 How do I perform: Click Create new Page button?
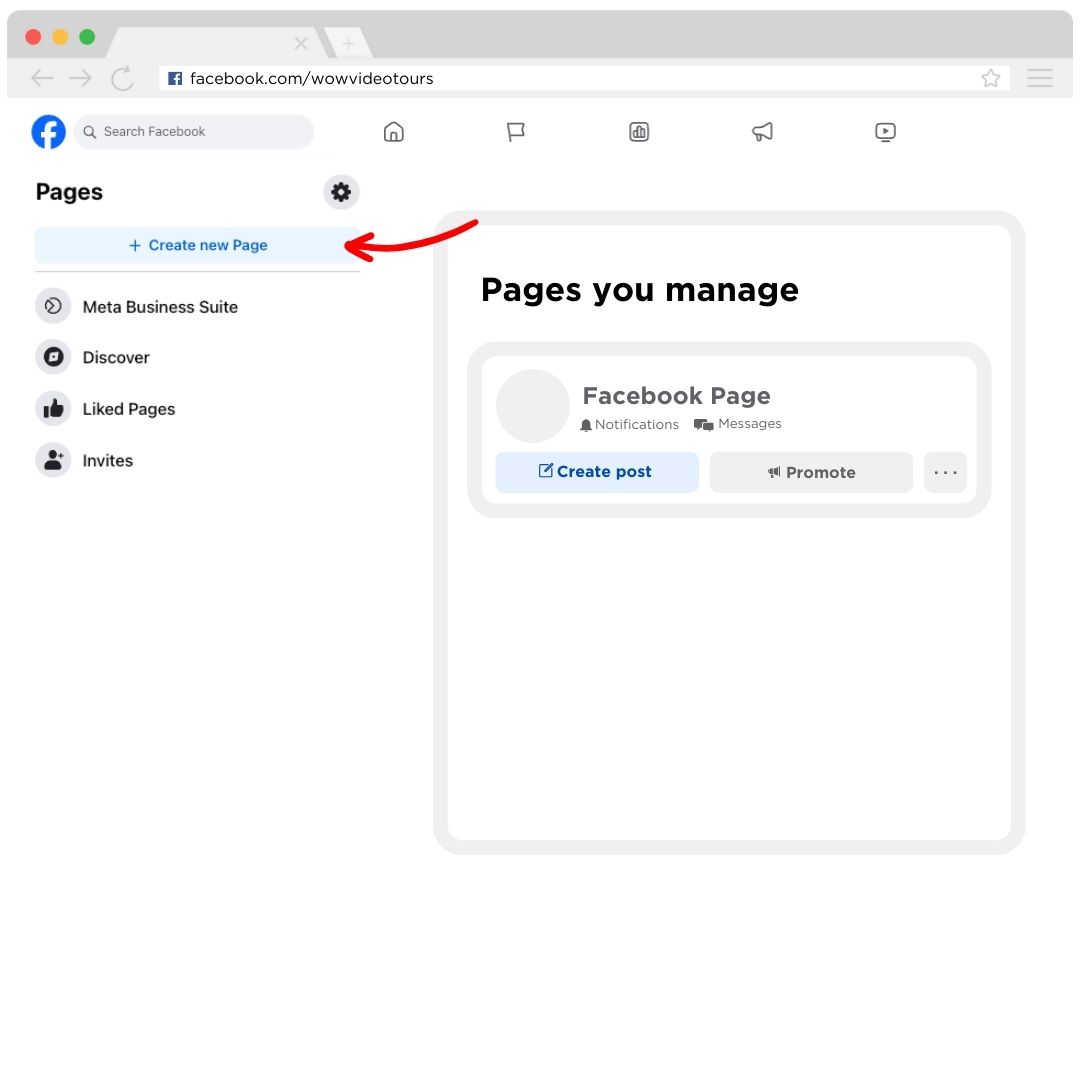(198, 245)
